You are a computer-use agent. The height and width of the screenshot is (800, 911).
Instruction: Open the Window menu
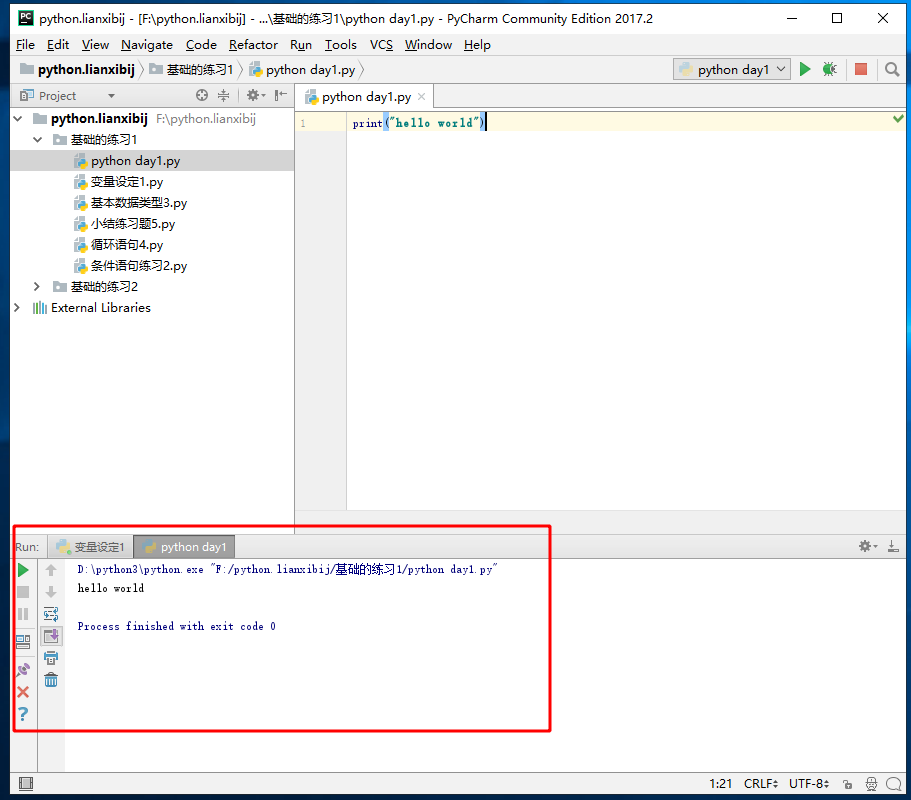[428, 45]
